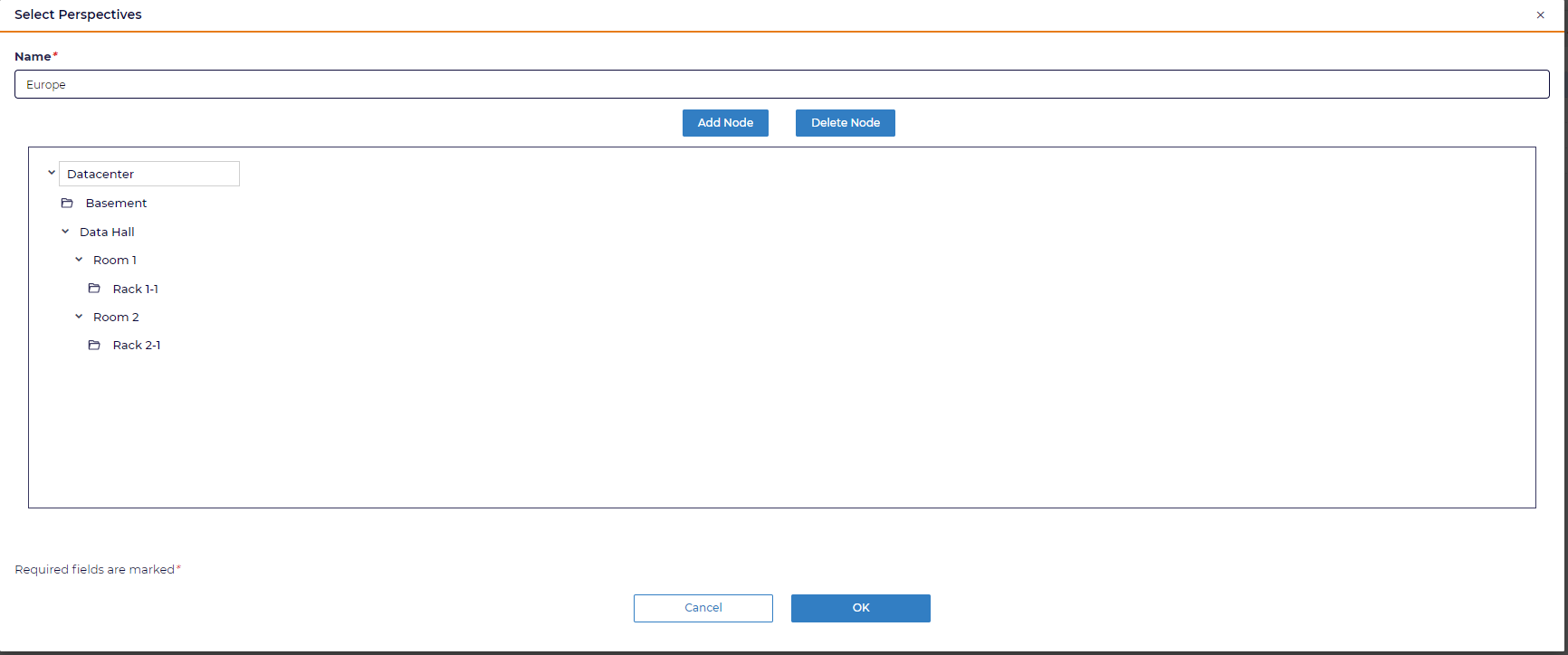Click the Name field label
The image size is (1568, 655).
pyautogui.click(x=33, y=56)
